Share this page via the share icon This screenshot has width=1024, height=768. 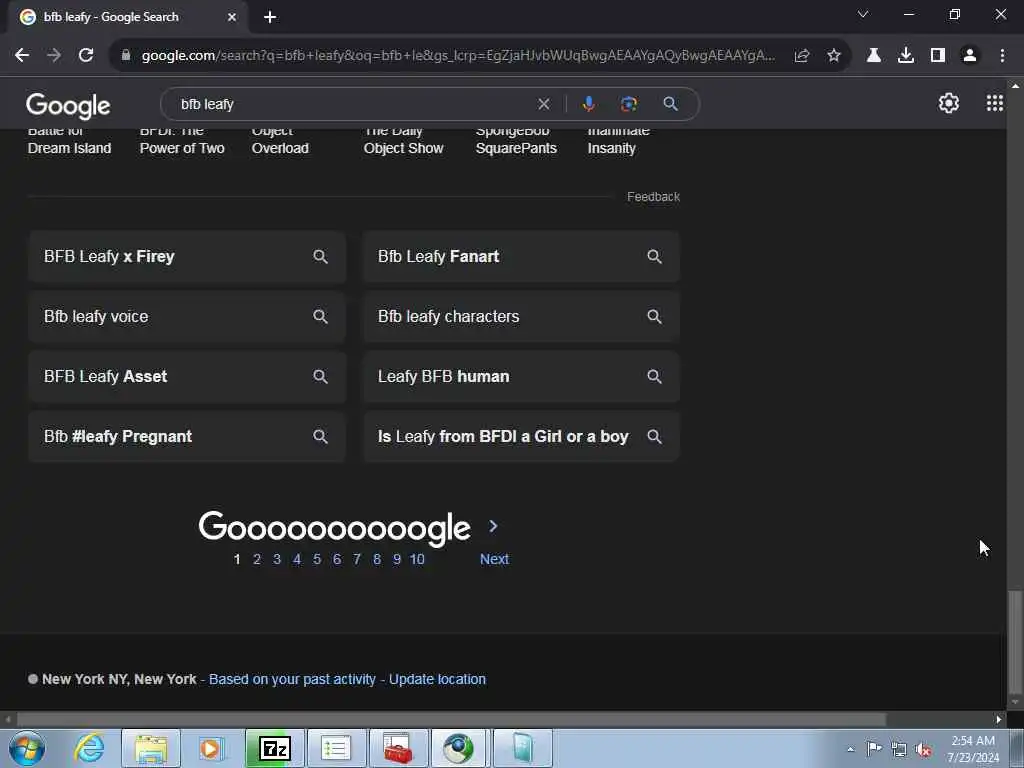point(802,56)
